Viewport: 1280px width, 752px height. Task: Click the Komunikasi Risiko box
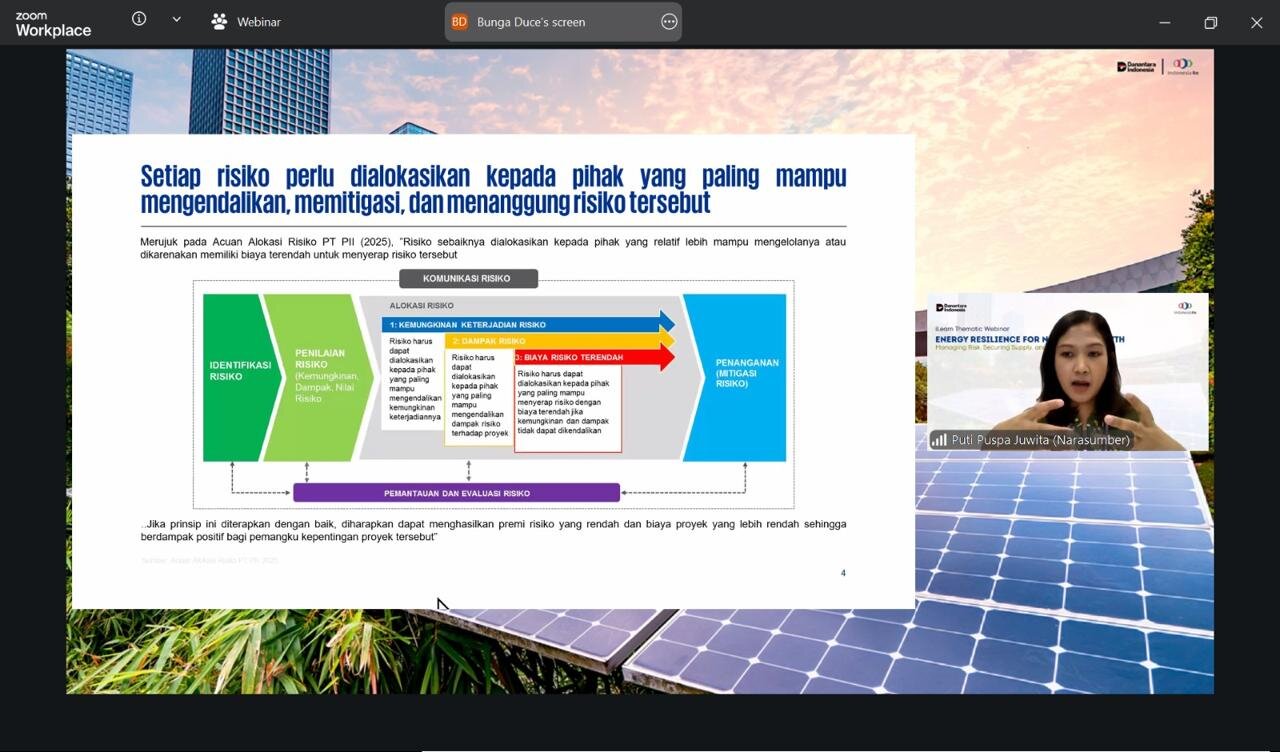[468, 278]
